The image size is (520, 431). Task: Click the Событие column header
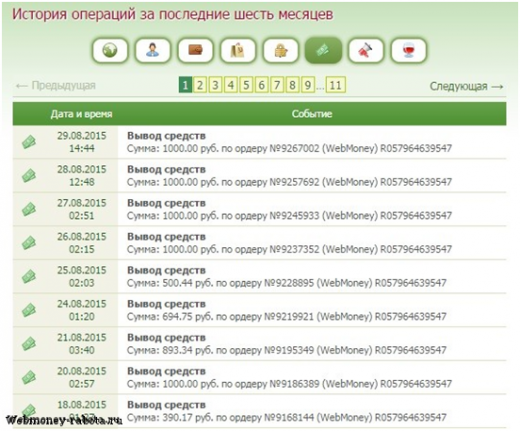click(x=312, y=114)
